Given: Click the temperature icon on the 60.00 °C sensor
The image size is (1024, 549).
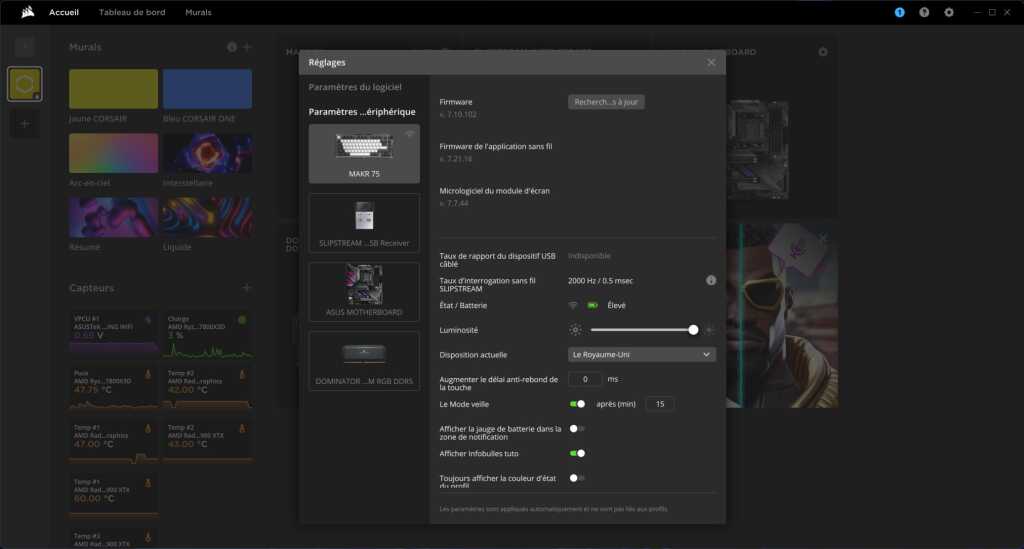Looking at the screenshot, I should [x=148, y=483].
